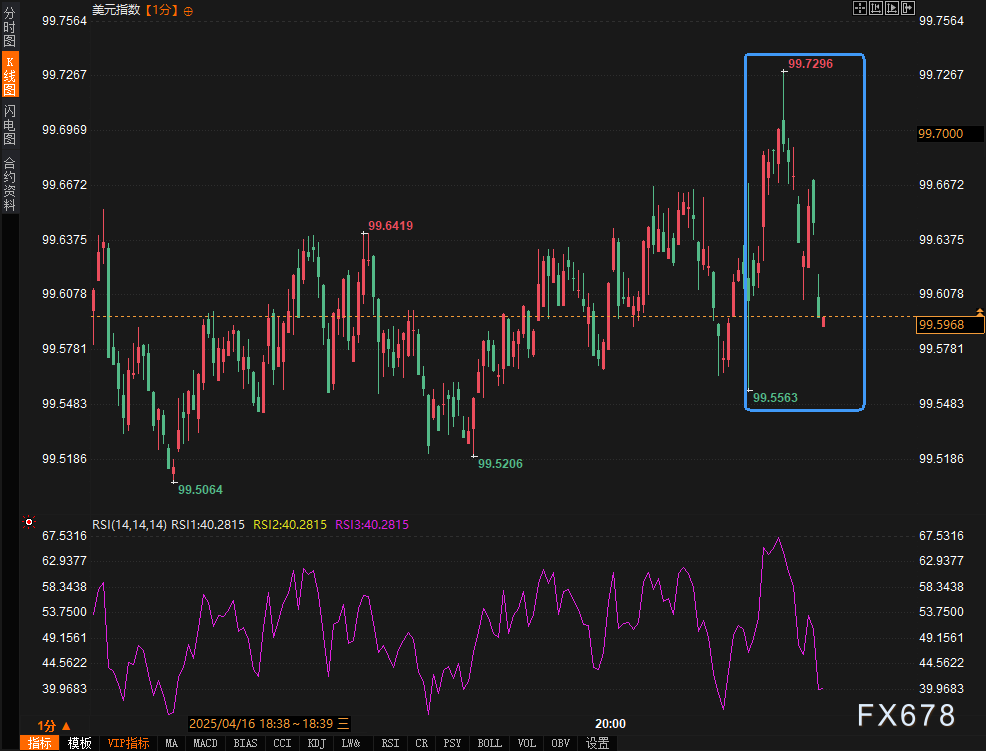Switch to the 闪电图 side tab

pos(9,124)
